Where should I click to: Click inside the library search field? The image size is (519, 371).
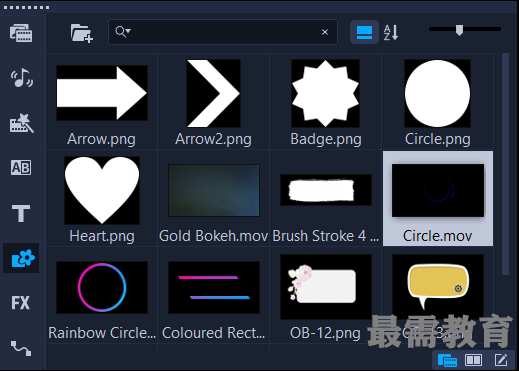pyautogui.click(x=223, y=32)
